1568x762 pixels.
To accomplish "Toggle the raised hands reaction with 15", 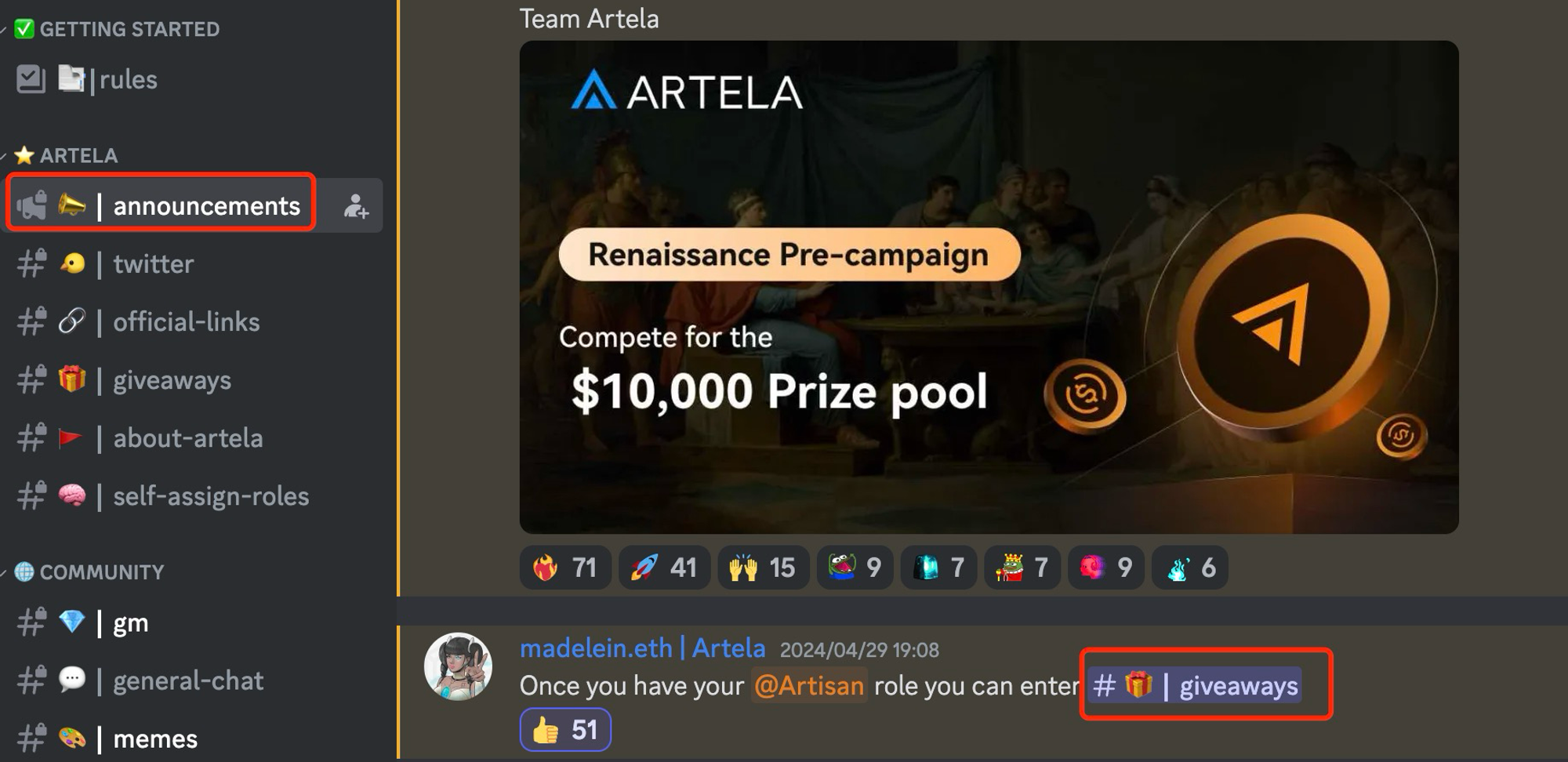I will [763, 567].
